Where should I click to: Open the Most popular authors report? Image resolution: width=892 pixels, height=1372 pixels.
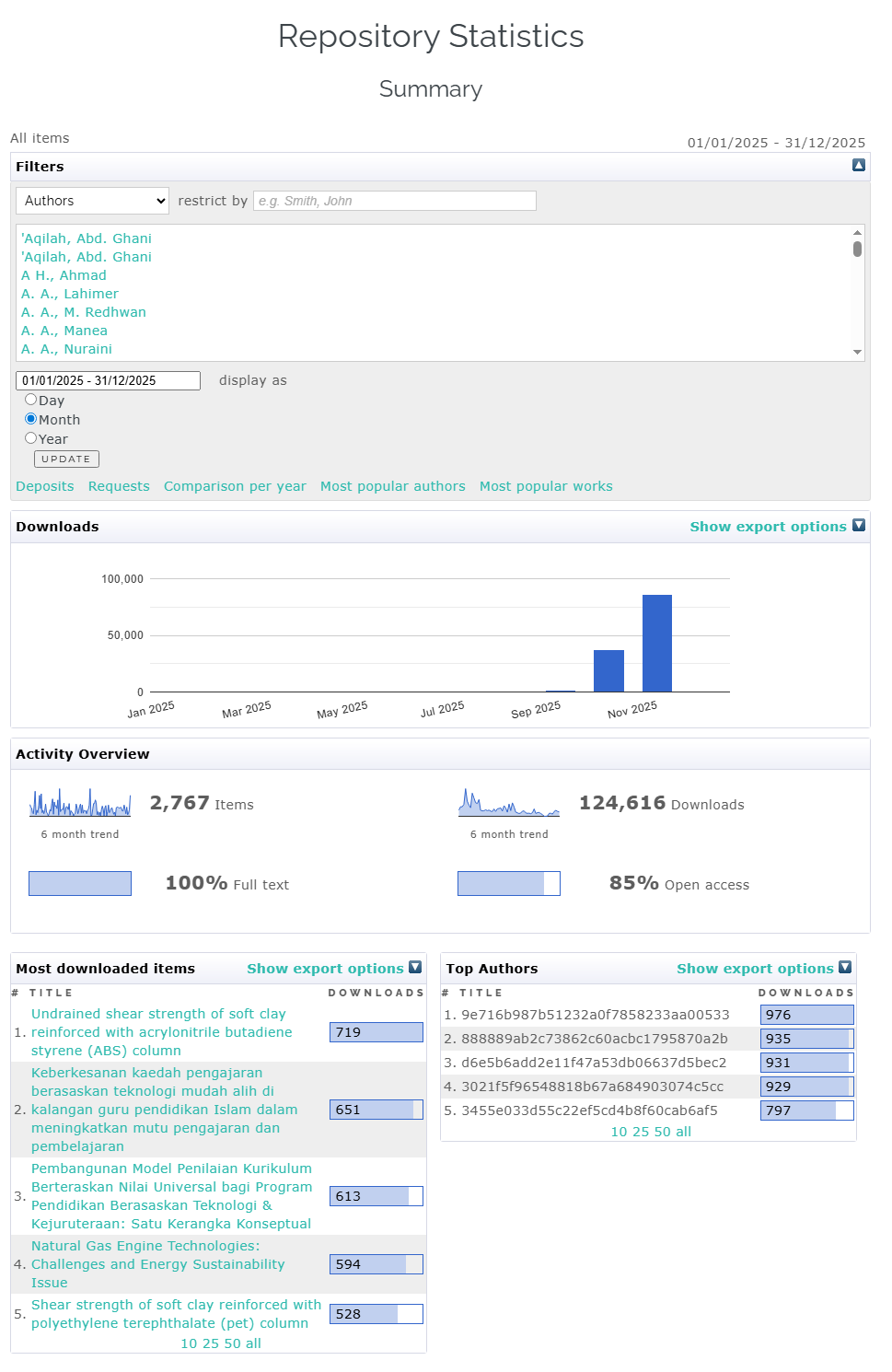(392, 486)
